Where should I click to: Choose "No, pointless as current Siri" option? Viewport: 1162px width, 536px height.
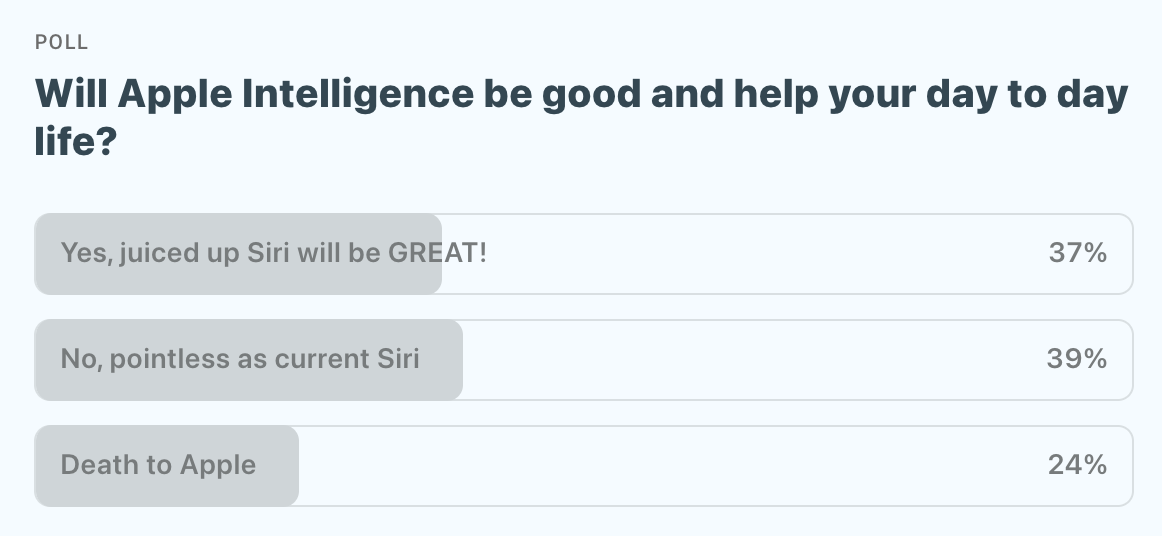[240, 360]
